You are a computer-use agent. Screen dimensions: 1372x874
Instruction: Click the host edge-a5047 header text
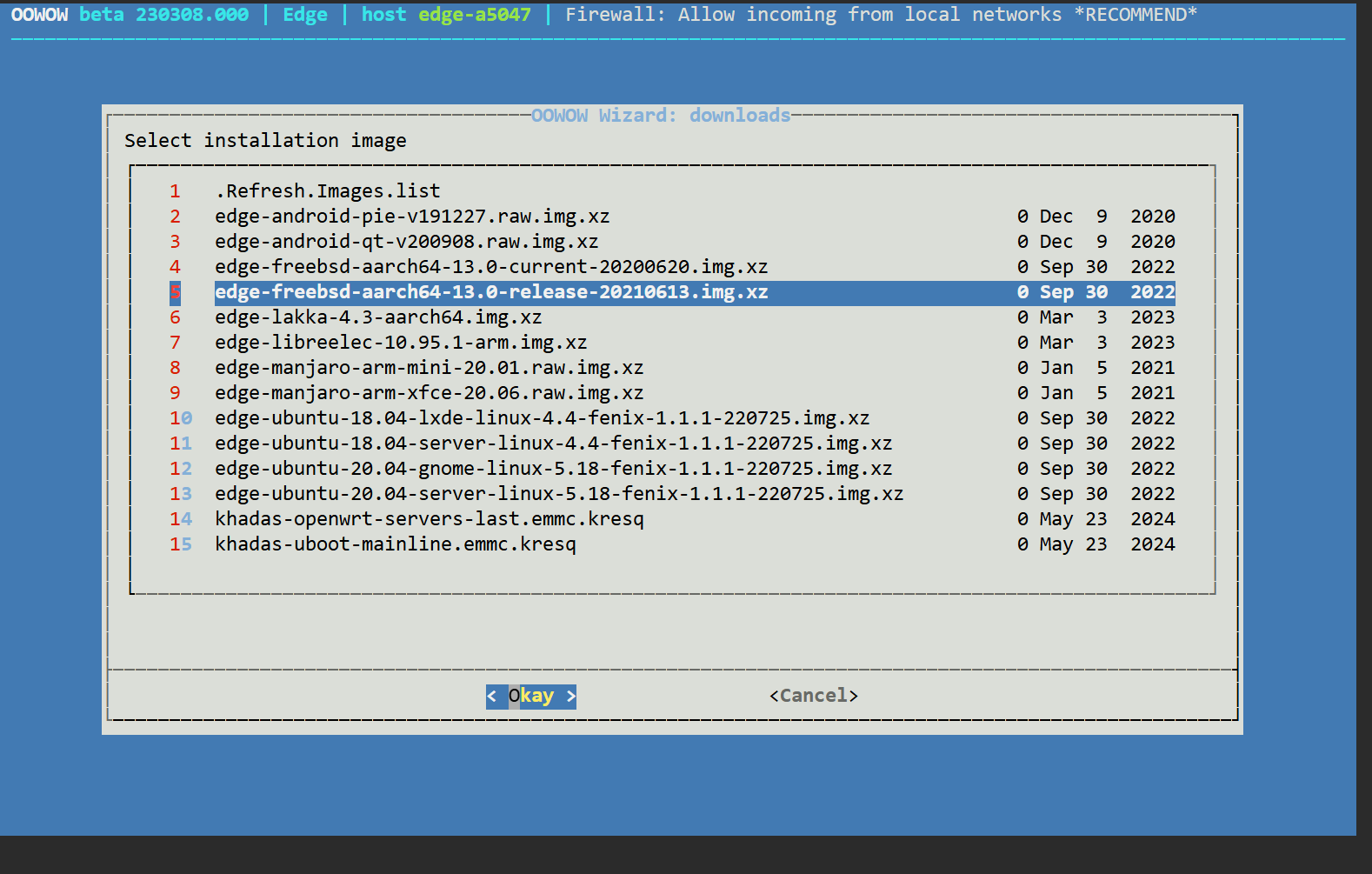pyautogui.click(x=446, y=15)
